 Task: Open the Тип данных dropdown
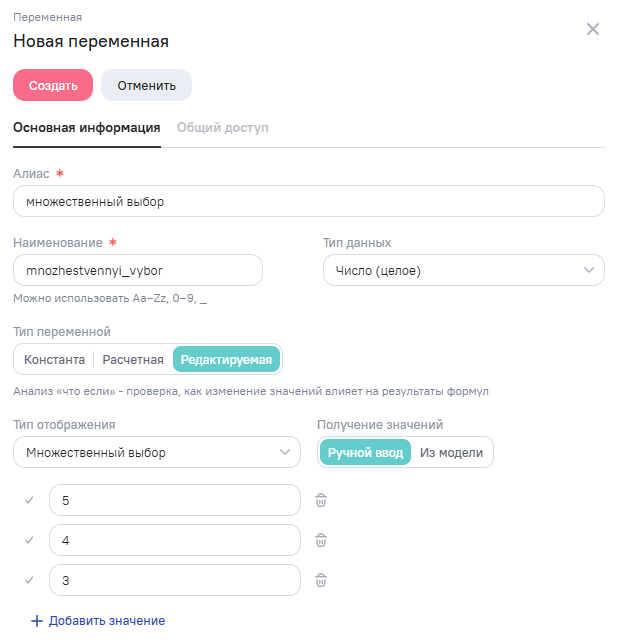tap(463, 270)
